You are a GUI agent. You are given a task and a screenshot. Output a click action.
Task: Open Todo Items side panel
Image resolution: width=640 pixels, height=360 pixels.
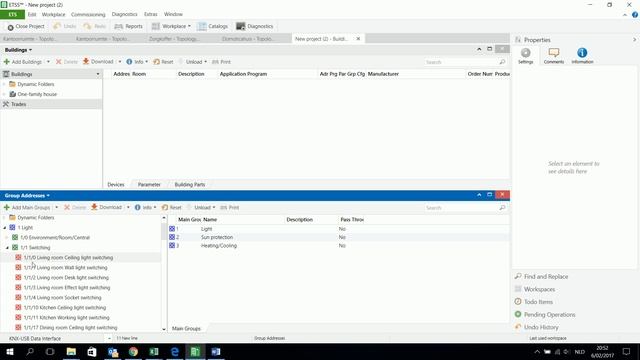(534, 302)
